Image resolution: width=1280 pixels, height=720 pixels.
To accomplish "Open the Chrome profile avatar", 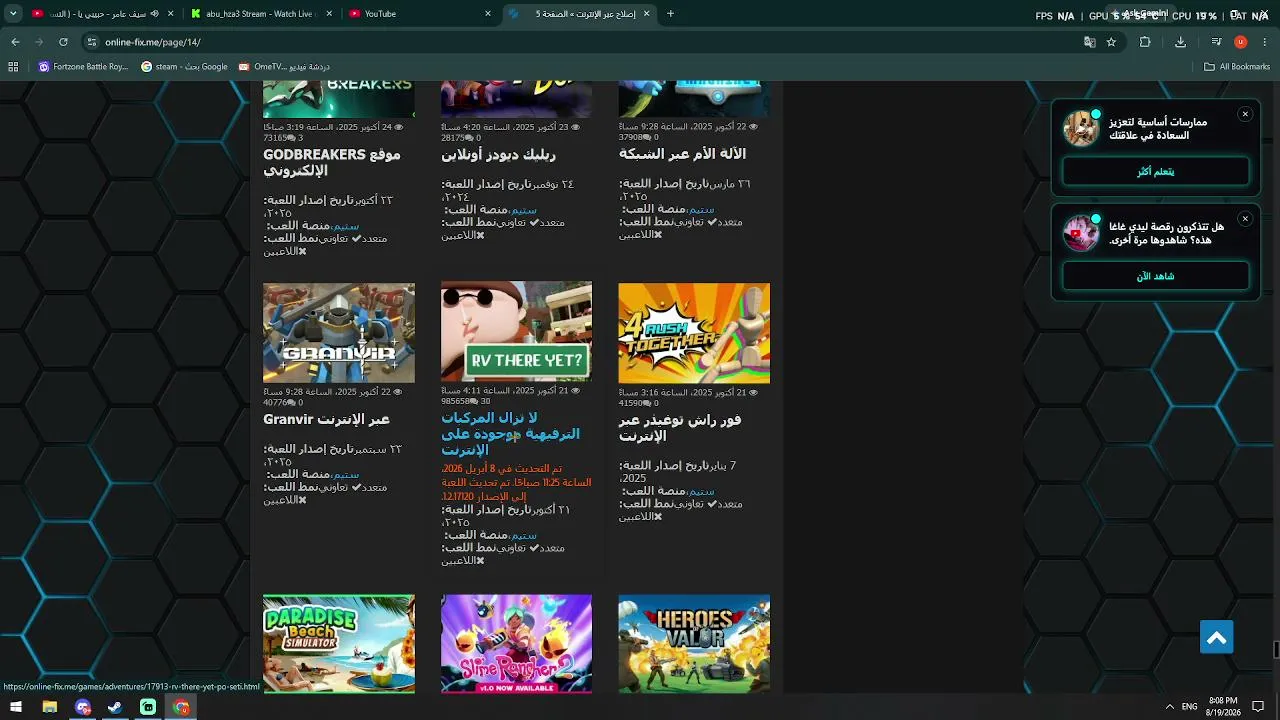I will coord(1240,42).
